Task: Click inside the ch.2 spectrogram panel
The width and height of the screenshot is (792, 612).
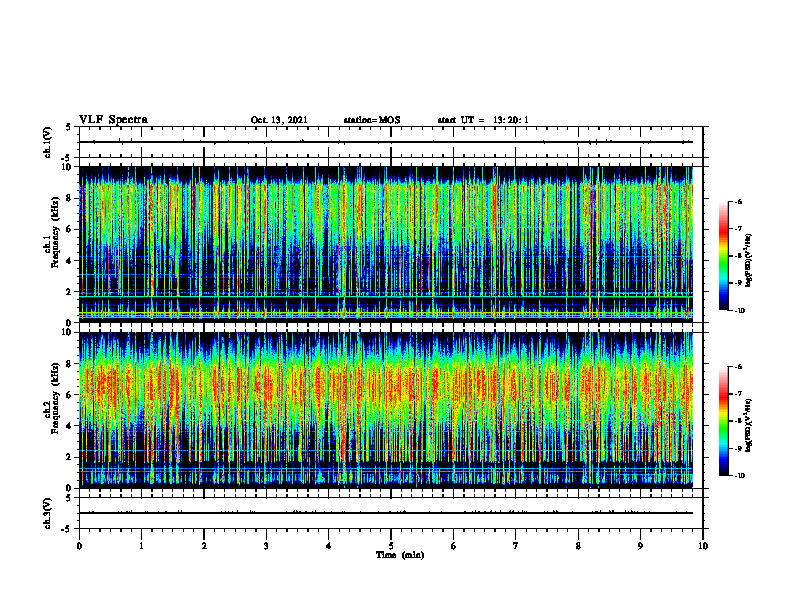Action: coord(386,410)
